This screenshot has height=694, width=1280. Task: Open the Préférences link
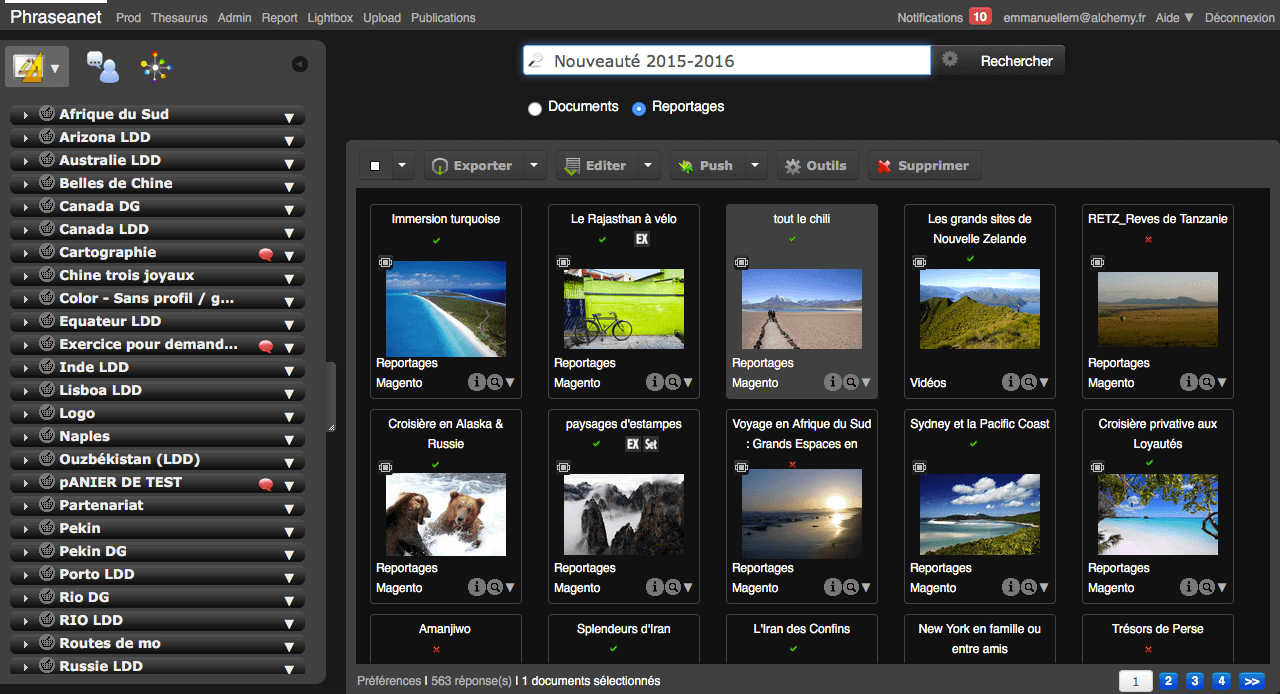[389, 681]
